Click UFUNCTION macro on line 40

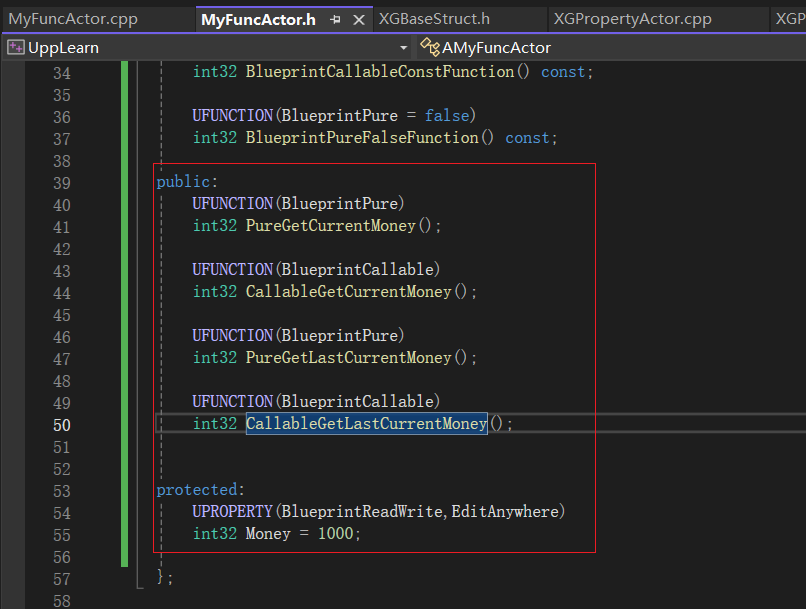232,204
